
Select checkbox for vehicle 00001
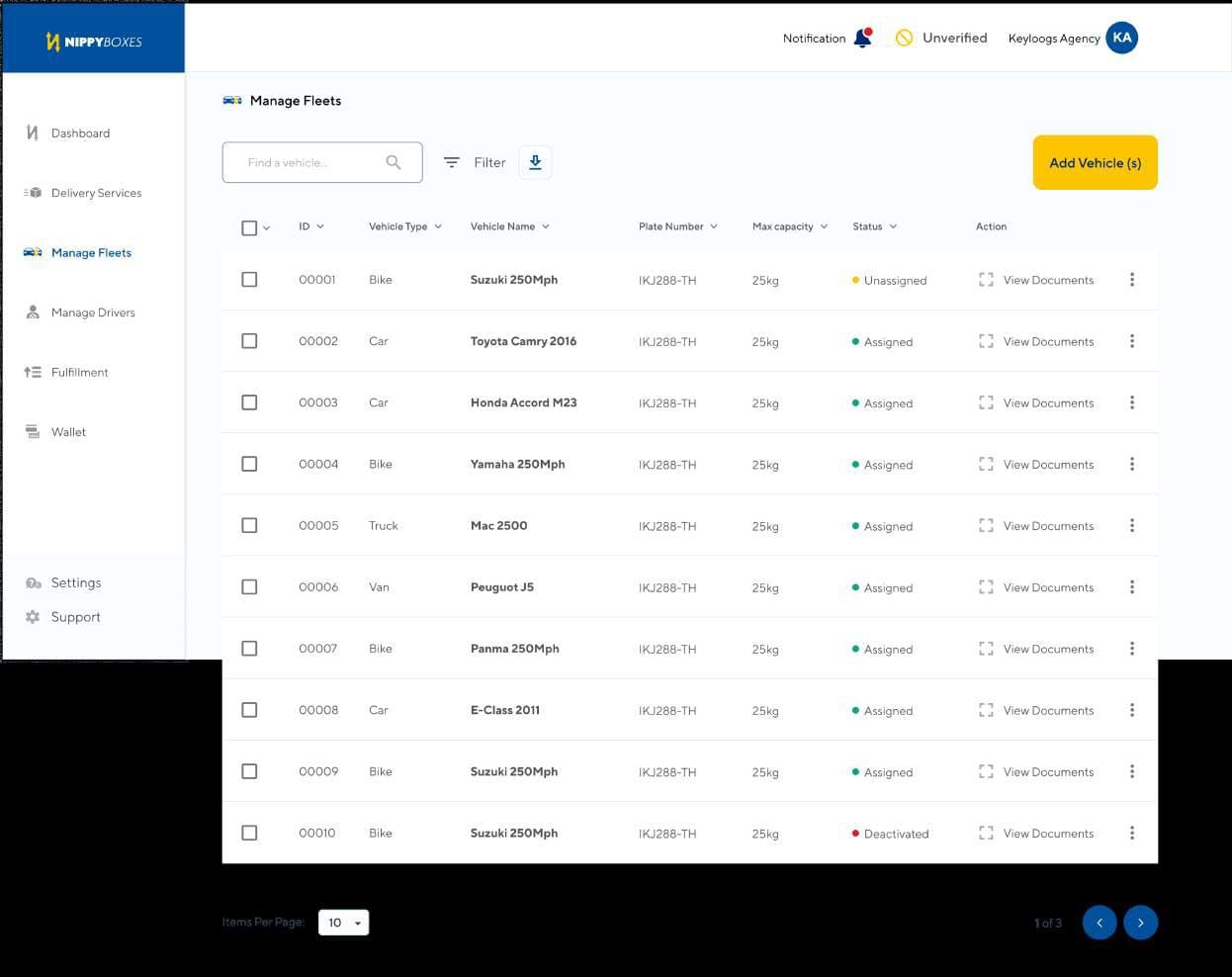[x=249, y=280]
